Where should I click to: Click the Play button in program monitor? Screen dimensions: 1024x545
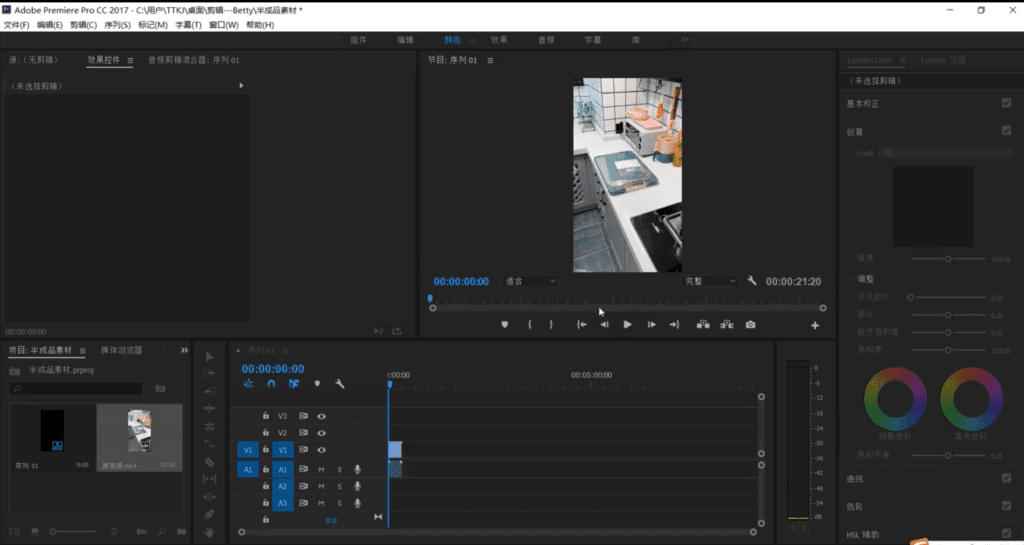click(x=627, y=324)
